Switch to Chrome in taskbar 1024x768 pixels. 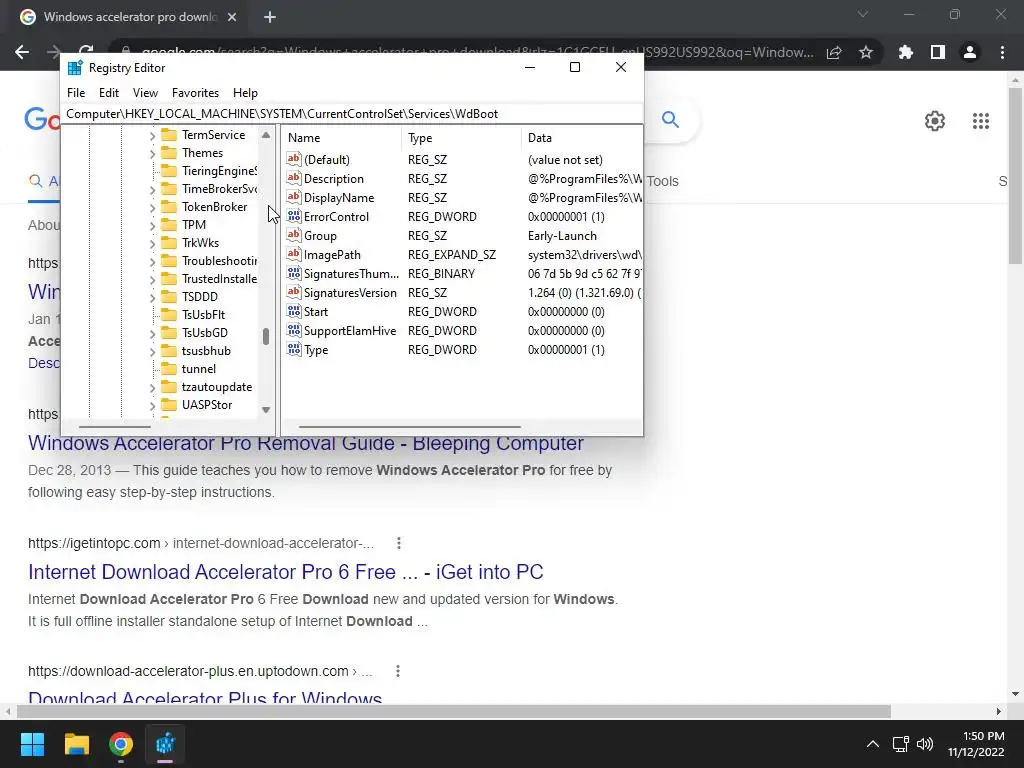click(121, 744)
